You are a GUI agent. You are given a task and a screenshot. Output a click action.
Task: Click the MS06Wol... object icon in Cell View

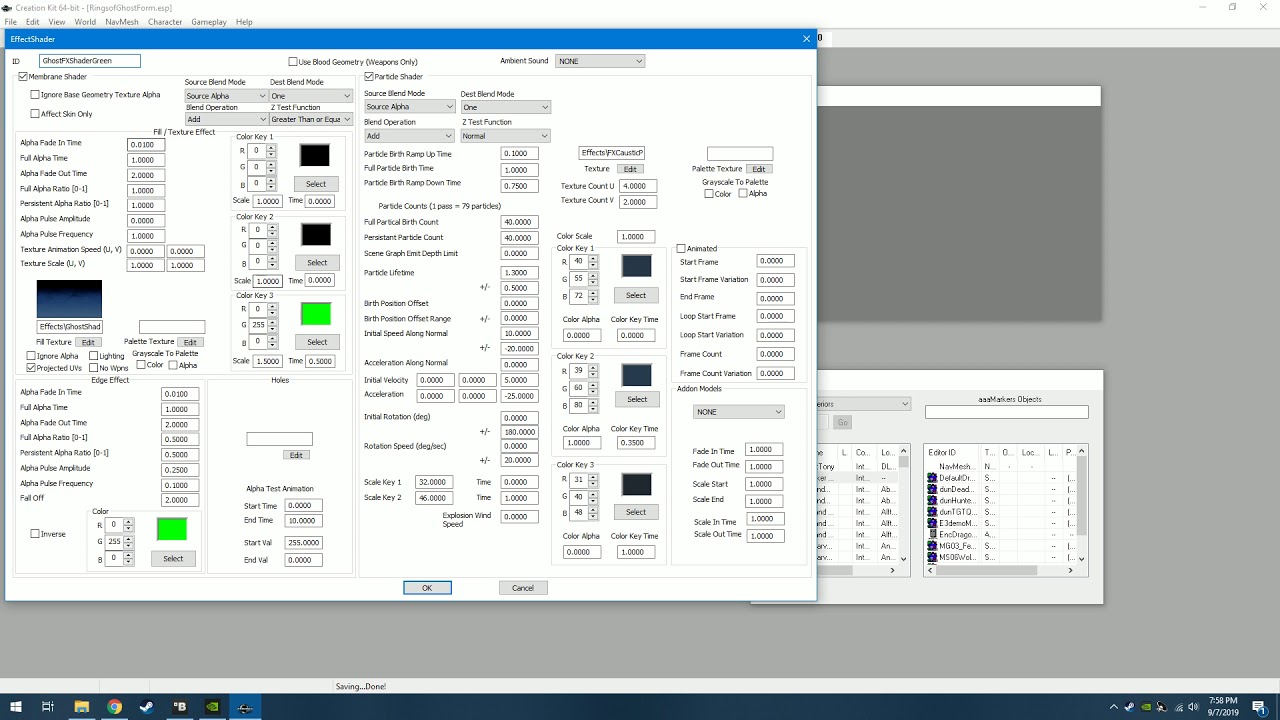tap(932, 557)
